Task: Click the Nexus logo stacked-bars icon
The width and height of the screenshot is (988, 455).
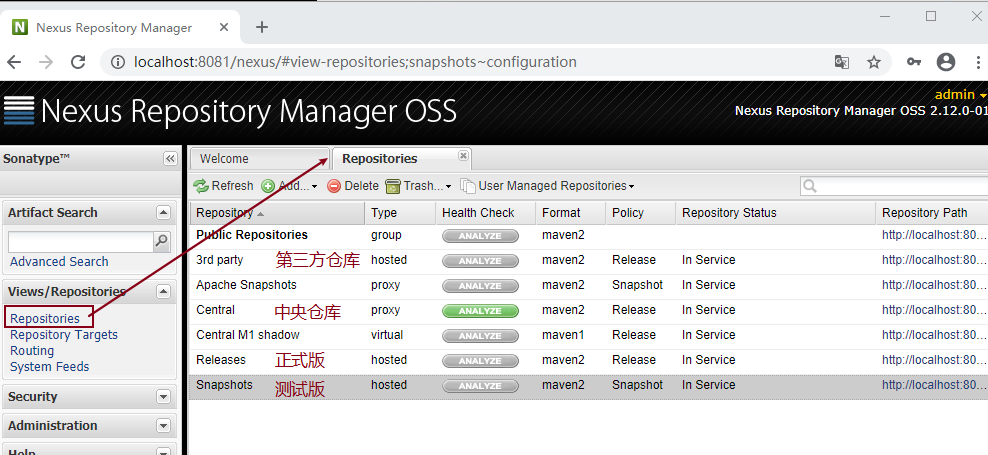Action: 20,110
